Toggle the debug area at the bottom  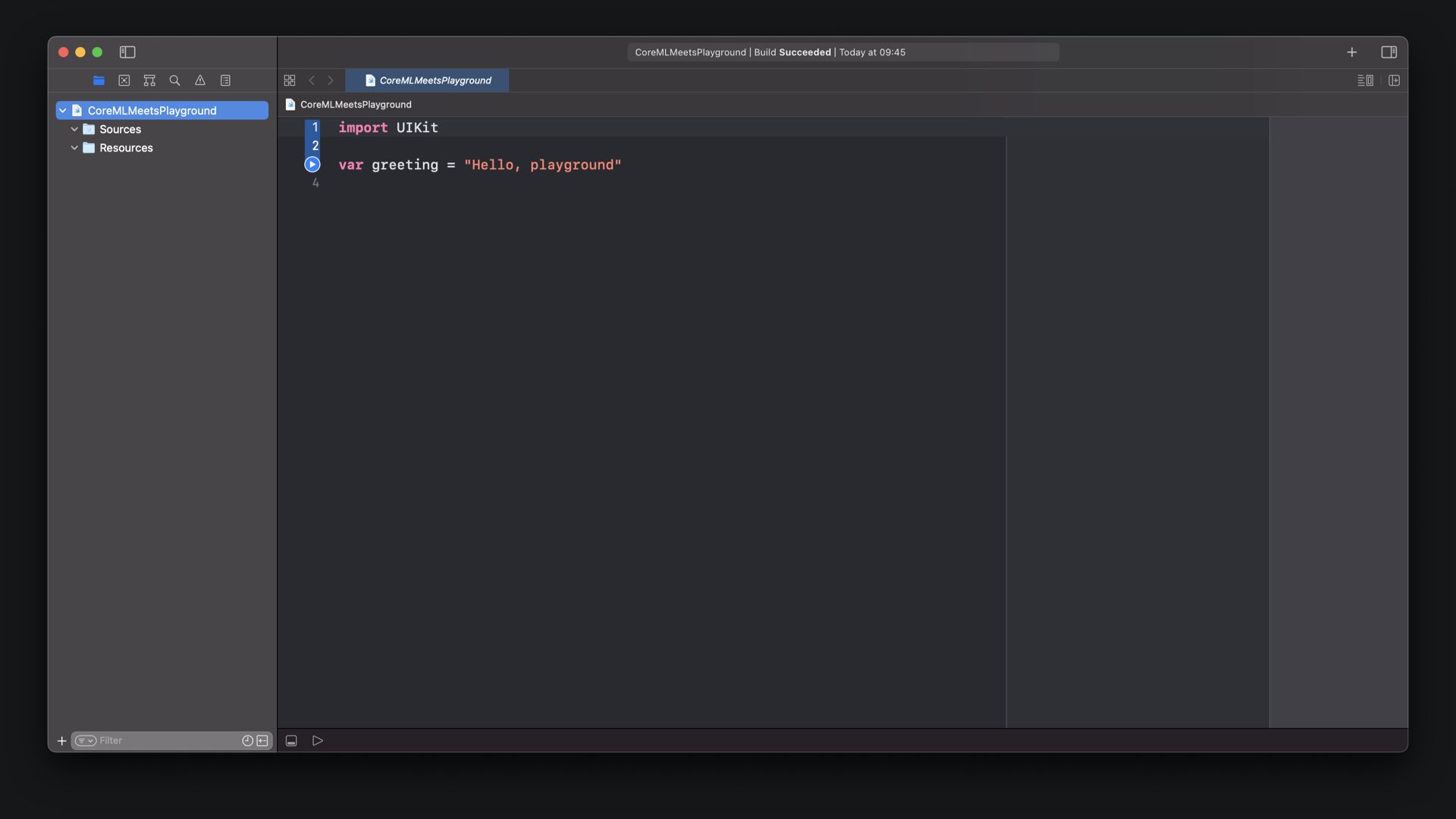(291, 741)
